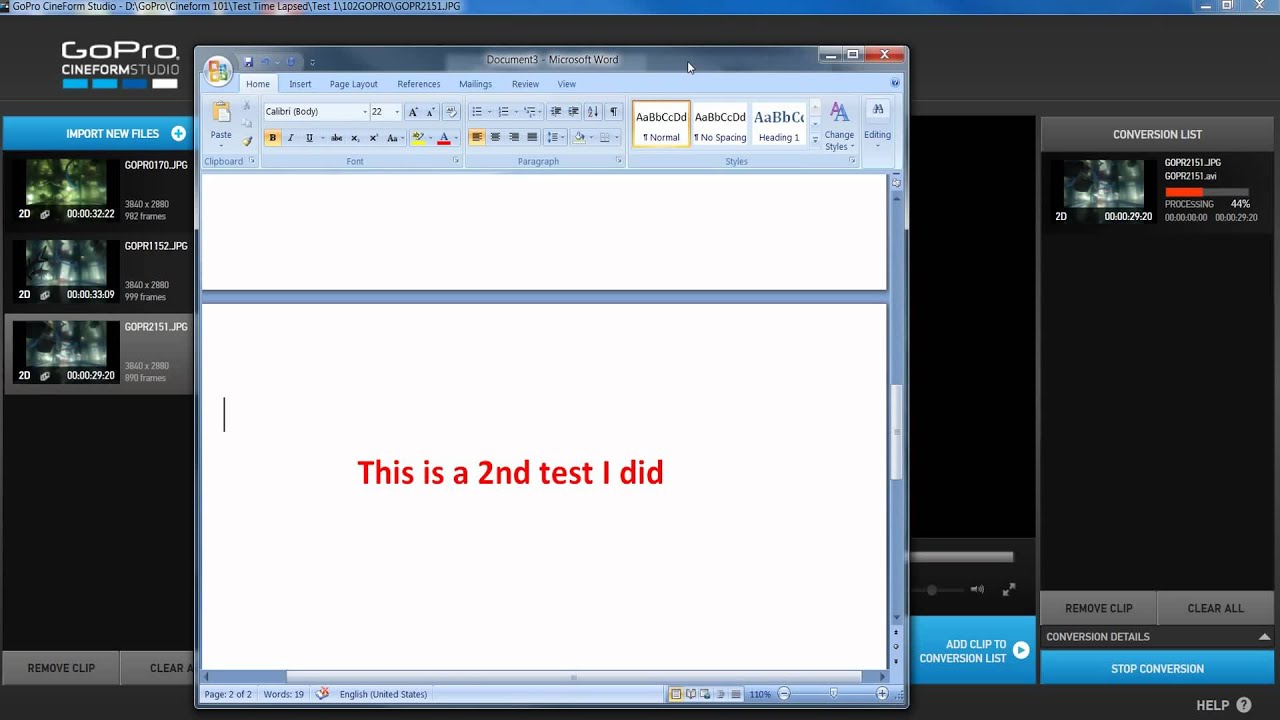Open the References ribbon tab
The image size is (1280, 720).
[419, 84]
